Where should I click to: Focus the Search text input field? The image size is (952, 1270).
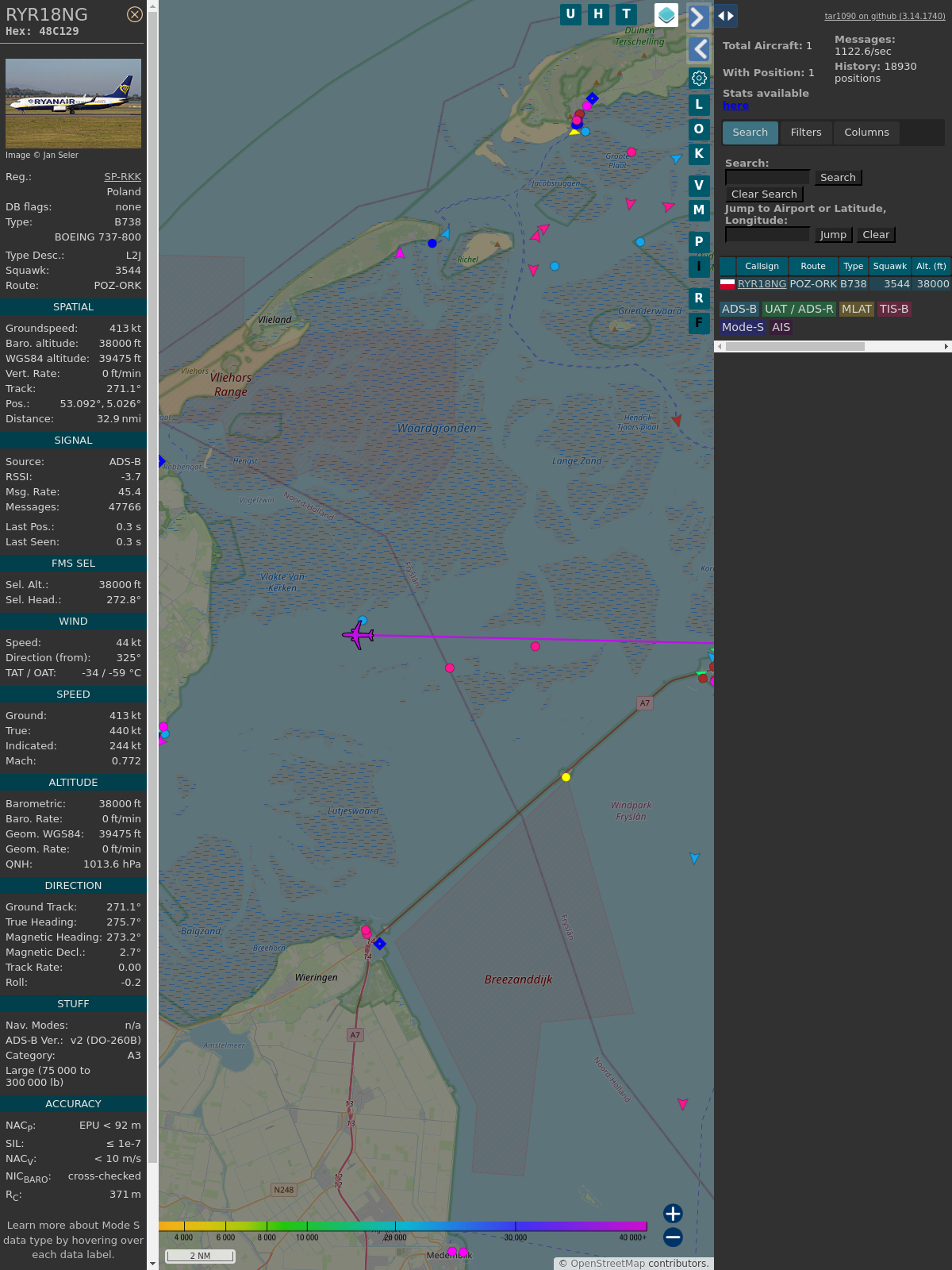point(767,178)
